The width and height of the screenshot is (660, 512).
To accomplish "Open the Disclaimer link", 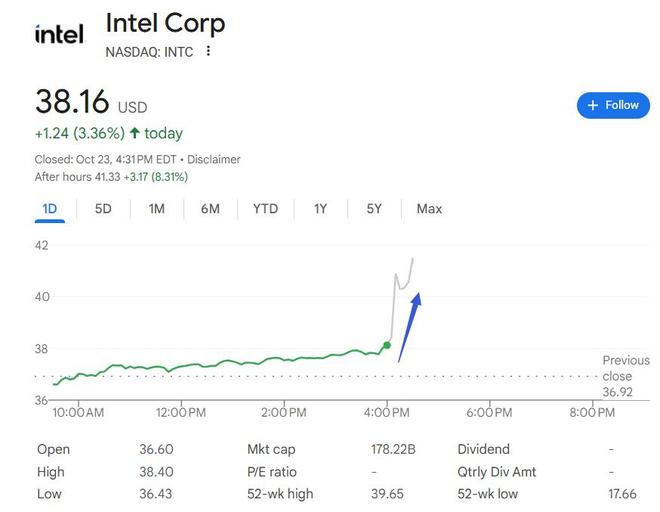I will pyautogui.click(x=214, y=159).
